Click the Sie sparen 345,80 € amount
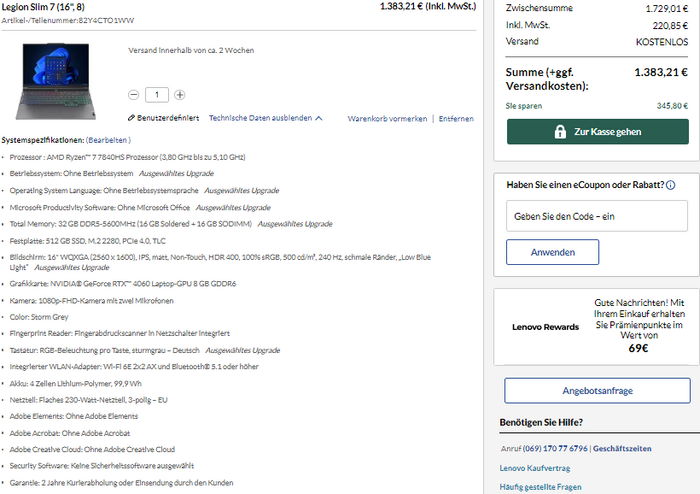This screenshot has width=700, height=494. coord(672,106)
